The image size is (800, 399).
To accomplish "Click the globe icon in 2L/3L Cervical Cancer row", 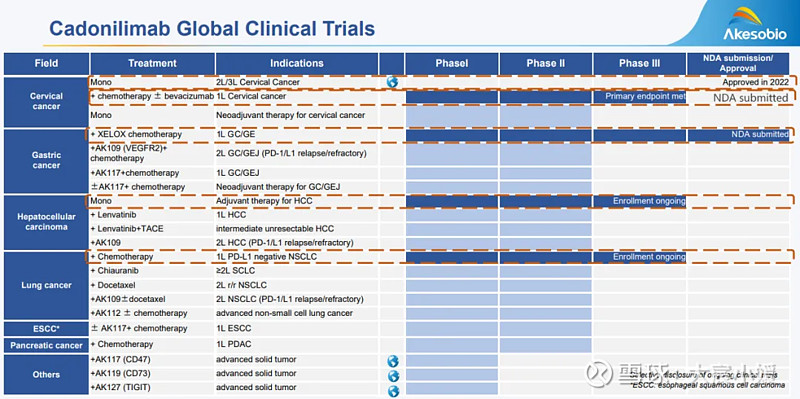I will coord(392,82).
